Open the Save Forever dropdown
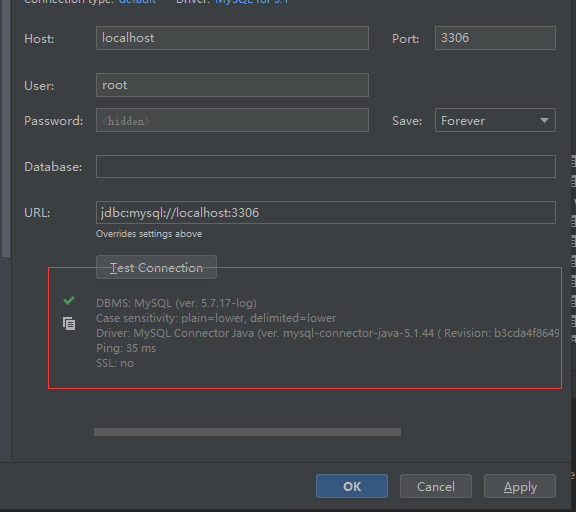Viewport: 576px width, 512px height. coord(495,120)
